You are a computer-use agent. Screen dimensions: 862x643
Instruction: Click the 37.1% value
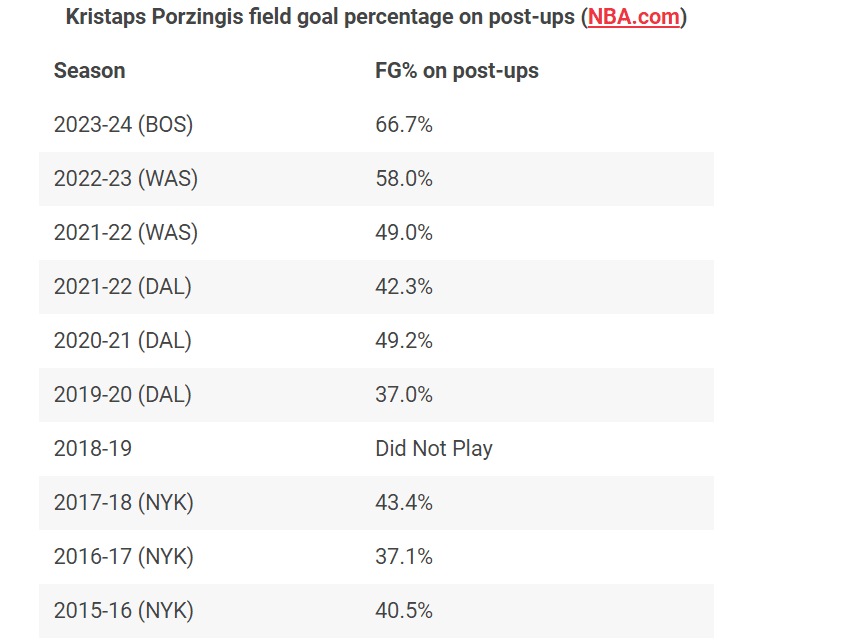pyautogui.click(x=404, y=557)
